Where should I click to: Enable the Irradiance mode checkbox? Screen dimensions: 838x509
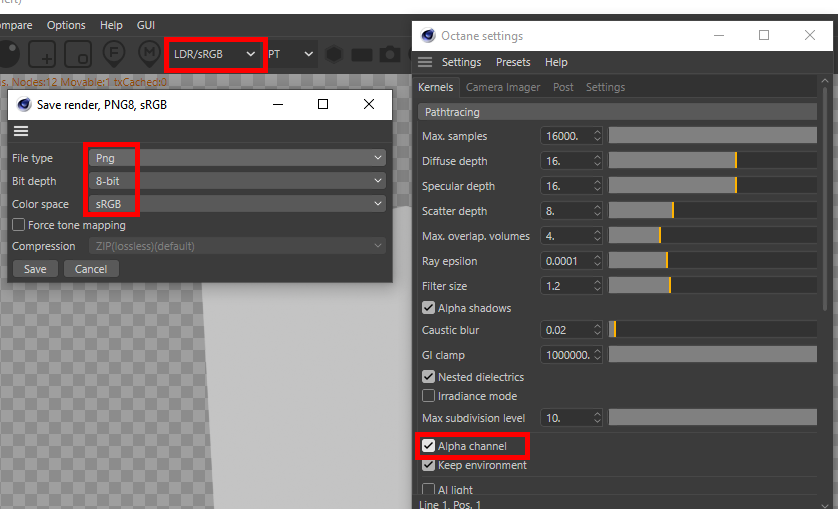point(428,396)
